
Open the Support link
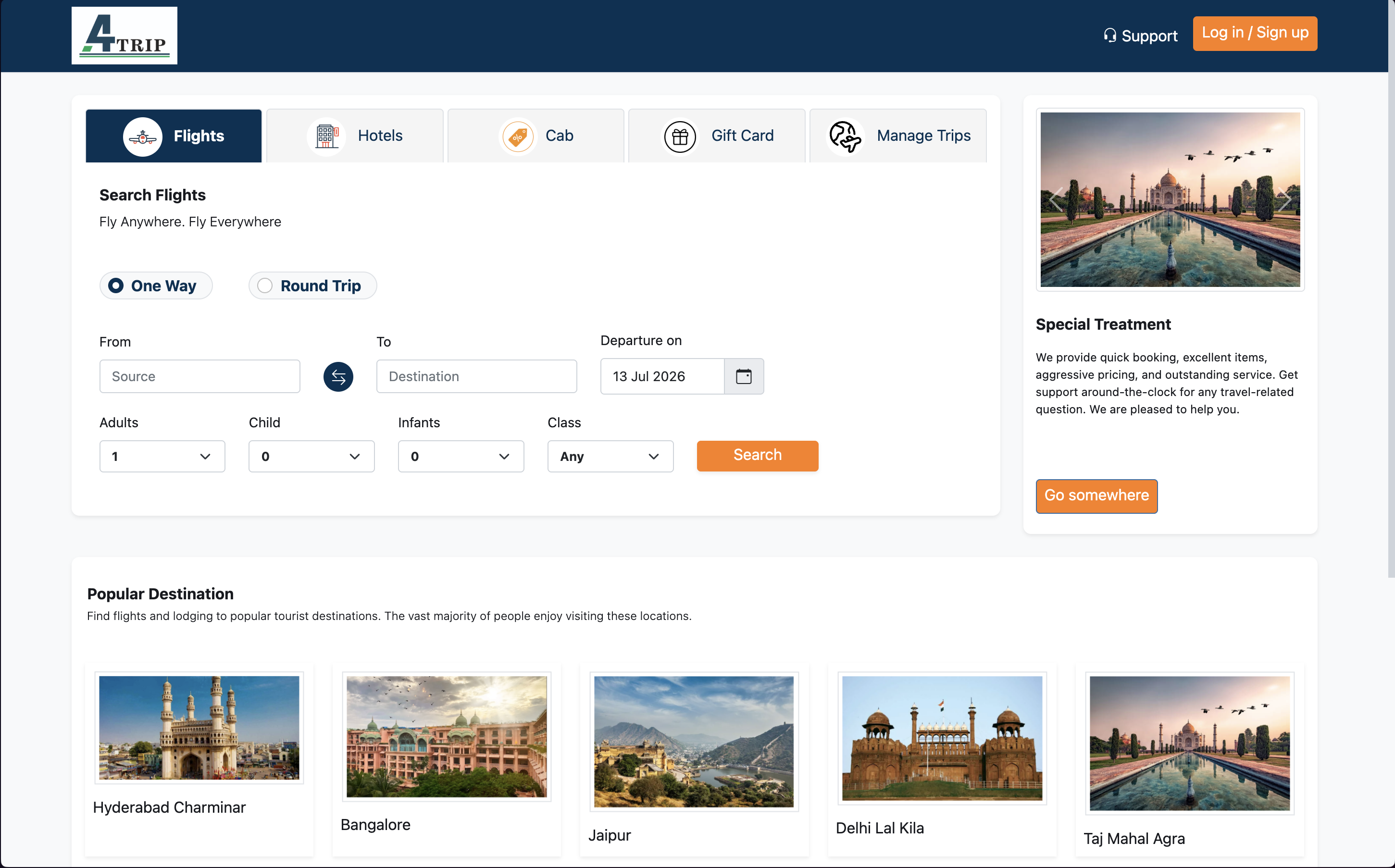(1140, 36)
